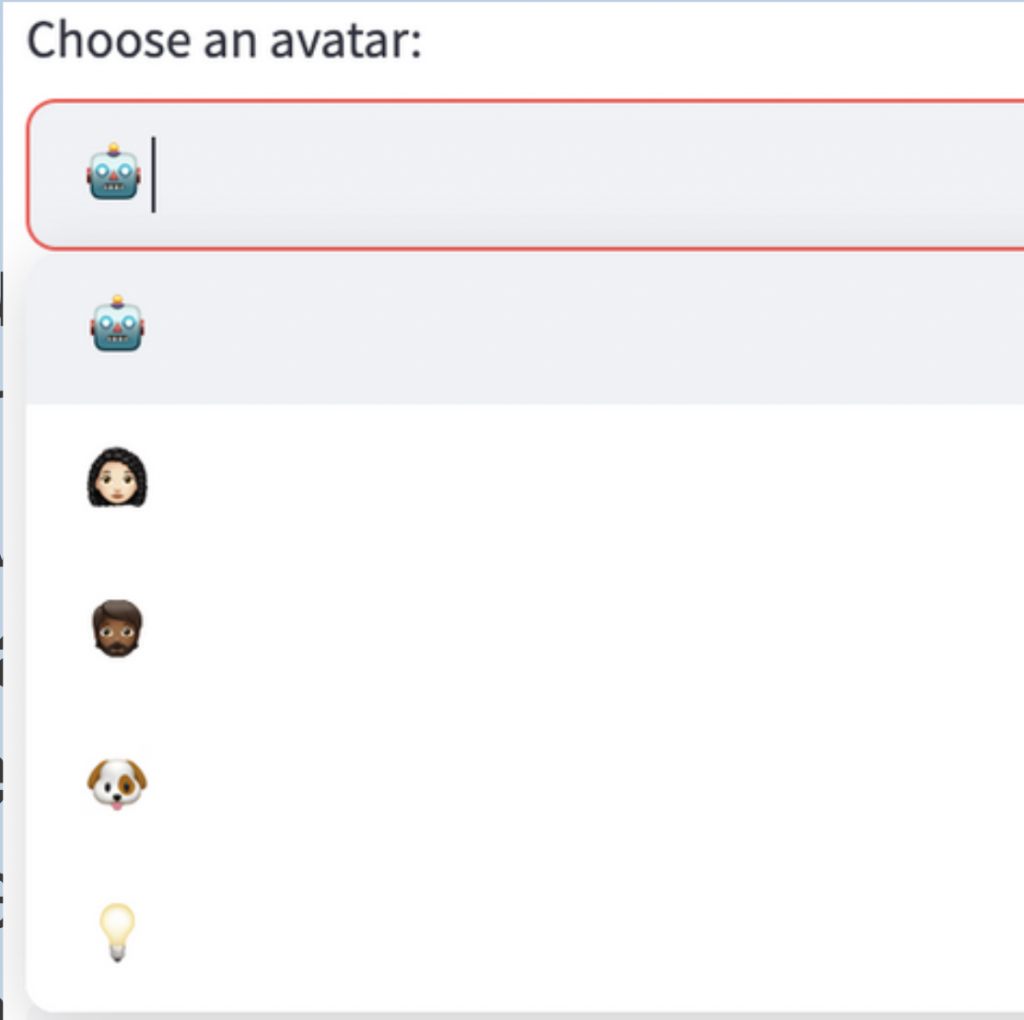Click the word 'Choose' in the heading
This screenshot has width=1024, height=1020.
tap(110, 40)
